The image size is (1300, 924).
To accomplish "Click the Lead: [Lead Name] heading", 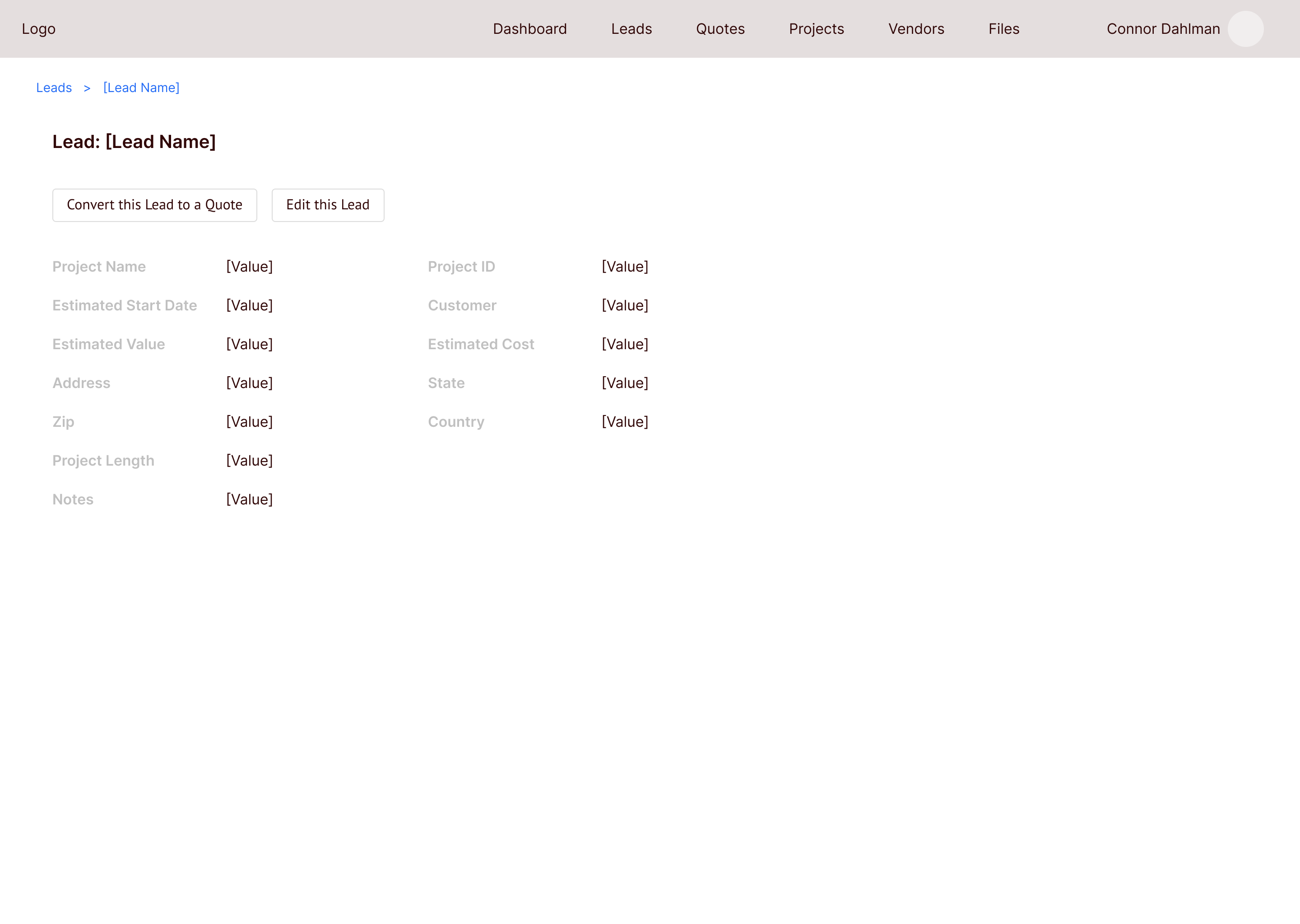I will tap(134, 142).
